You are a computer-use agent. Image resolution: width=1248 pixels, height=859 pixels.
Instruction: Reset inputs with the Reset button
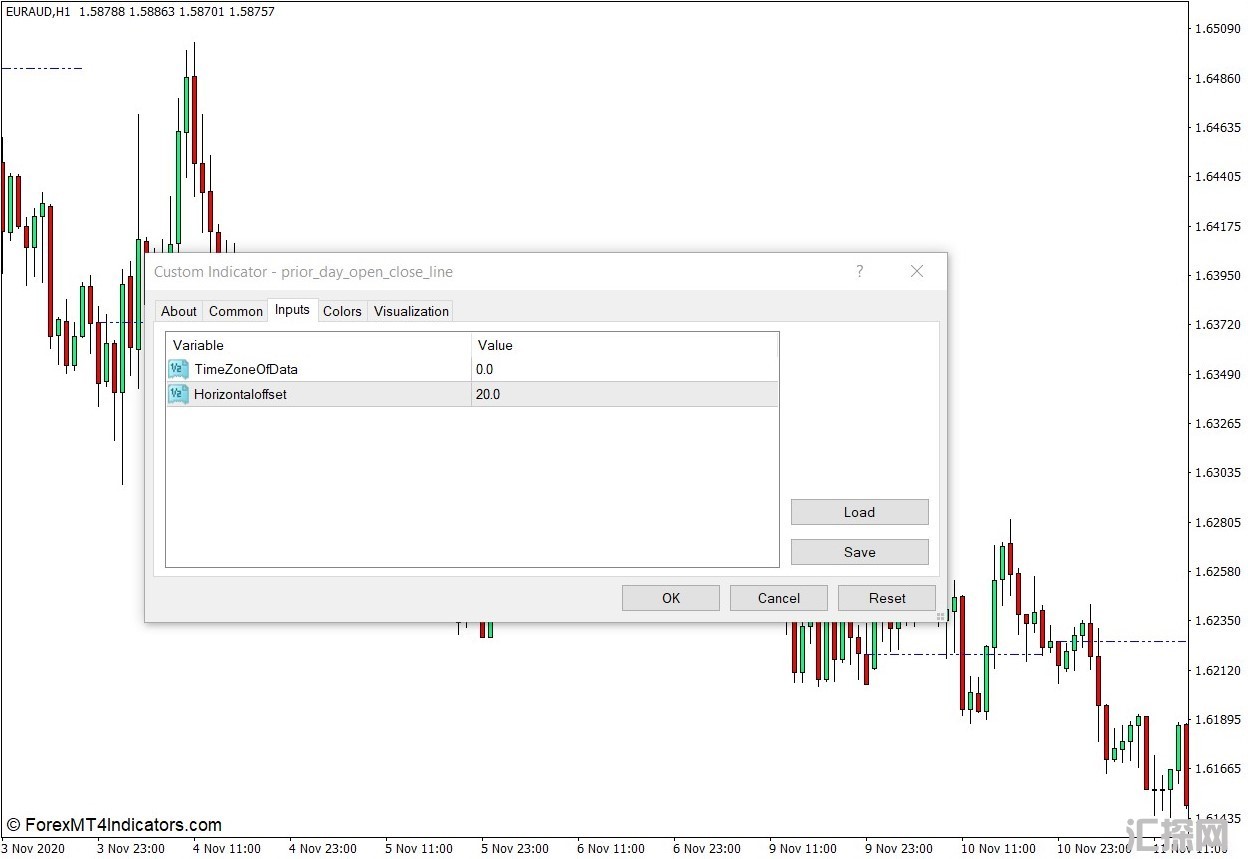[886, 598]
